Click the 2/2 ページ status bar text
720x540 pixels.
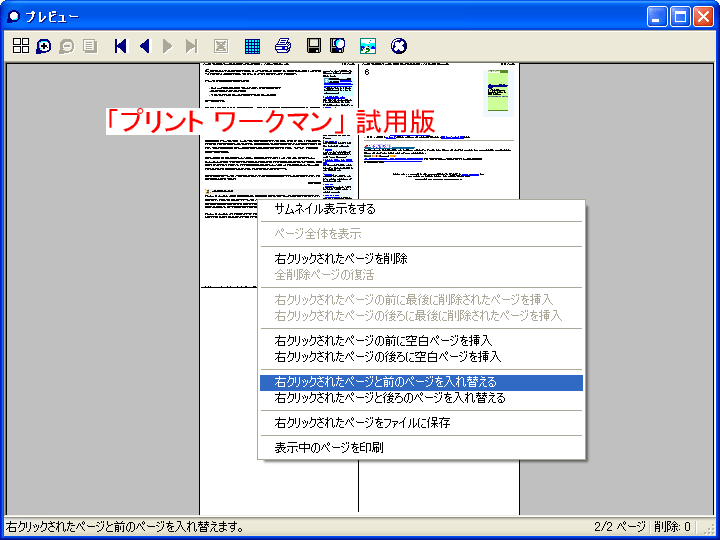pos(620,527)
